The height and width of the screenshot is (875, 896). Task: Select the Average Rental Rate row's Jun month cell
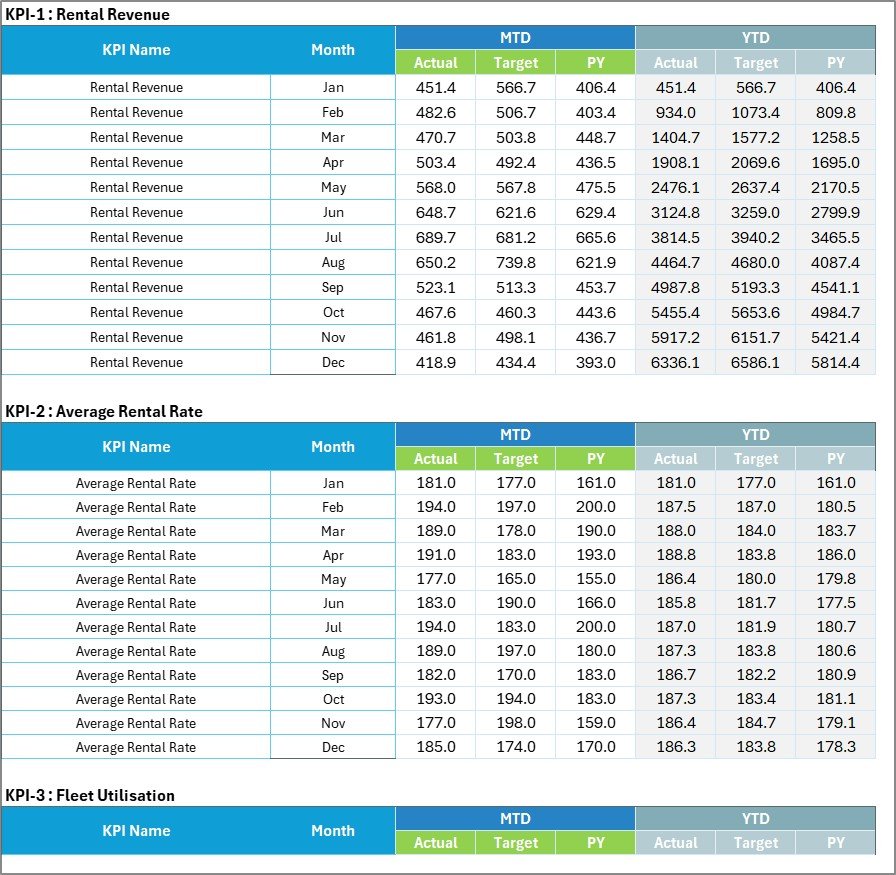click(333, 604)
